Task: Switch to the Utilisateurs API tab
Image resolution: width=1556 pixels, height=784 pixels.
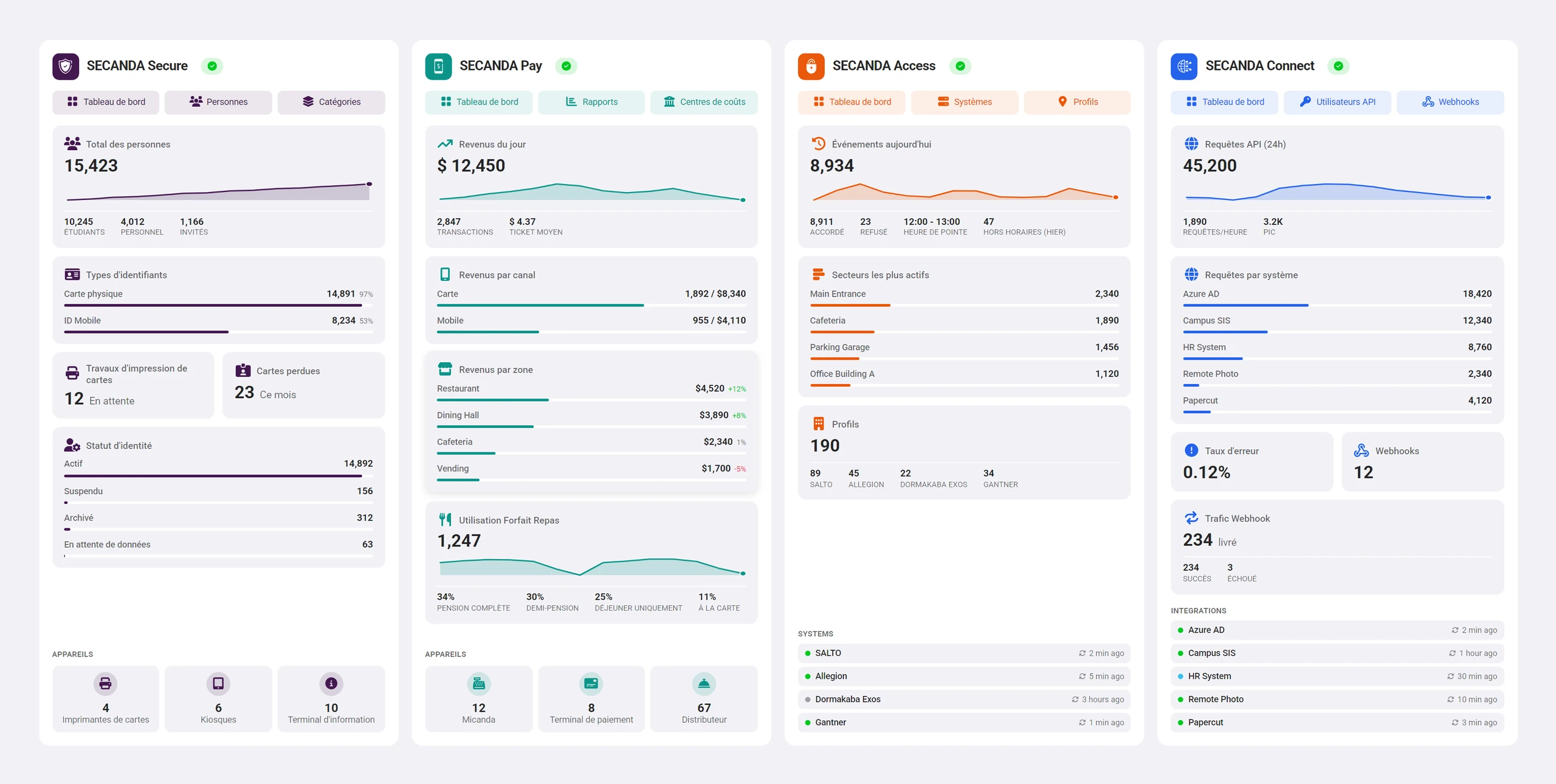Action: (1337, 102)
